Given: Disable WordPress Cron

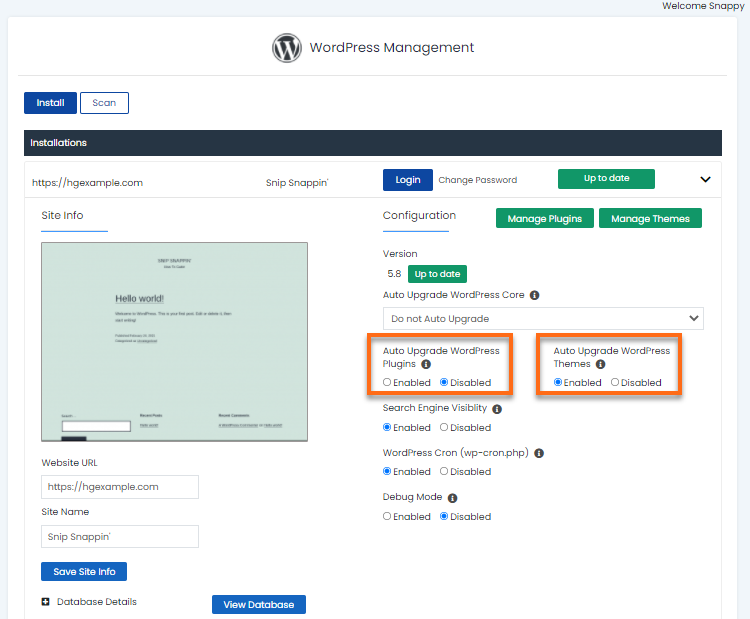Looking at the screenshot, I should pos(444,471).
